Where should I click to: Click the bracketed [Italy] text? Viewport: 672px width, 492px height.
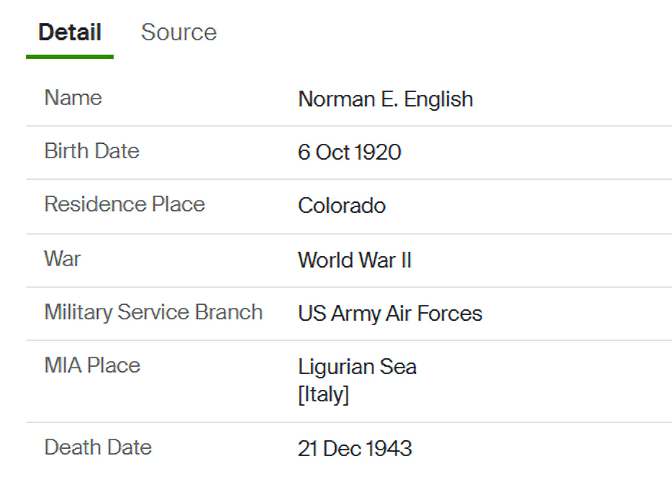[x=323, y=394]
